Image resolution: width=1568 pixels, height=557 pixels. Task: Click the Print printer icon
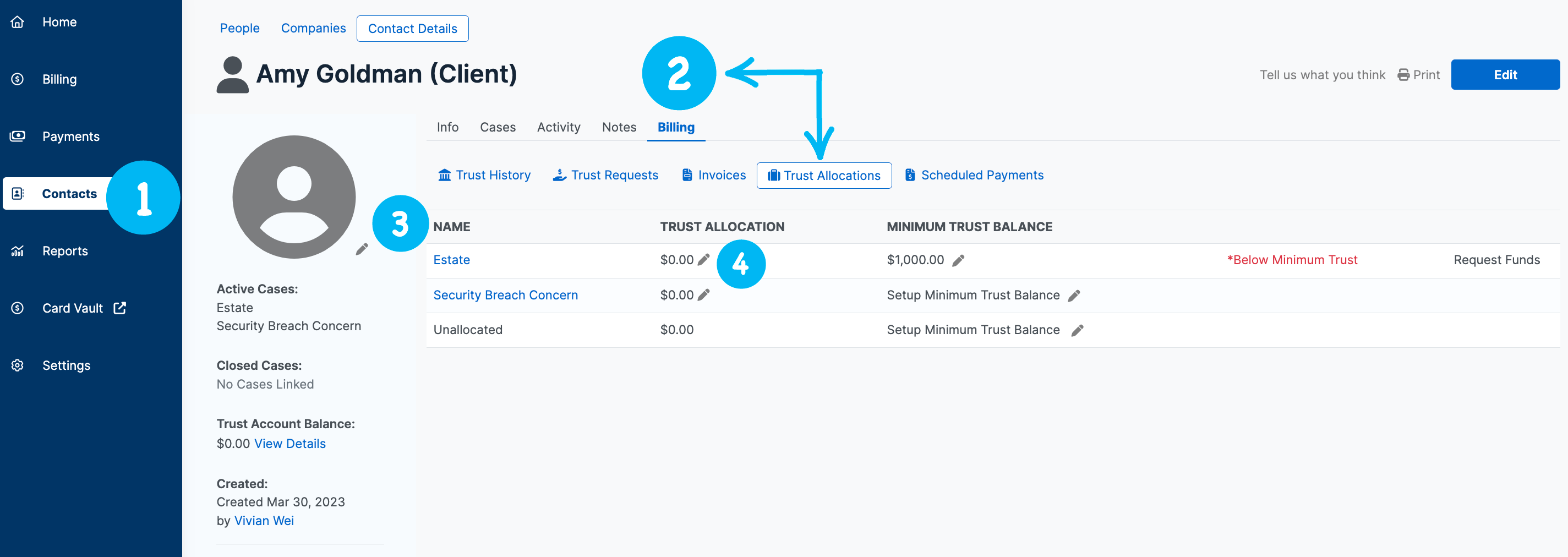click(x=1403, y=75)
